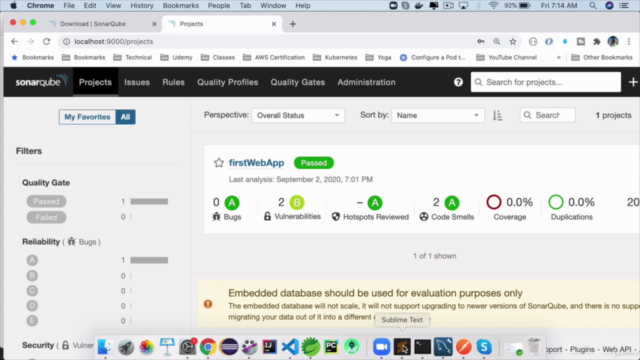The image size is (640, 360).
Task: Open Chrome three-dot menu
Action: pos(629,42)
